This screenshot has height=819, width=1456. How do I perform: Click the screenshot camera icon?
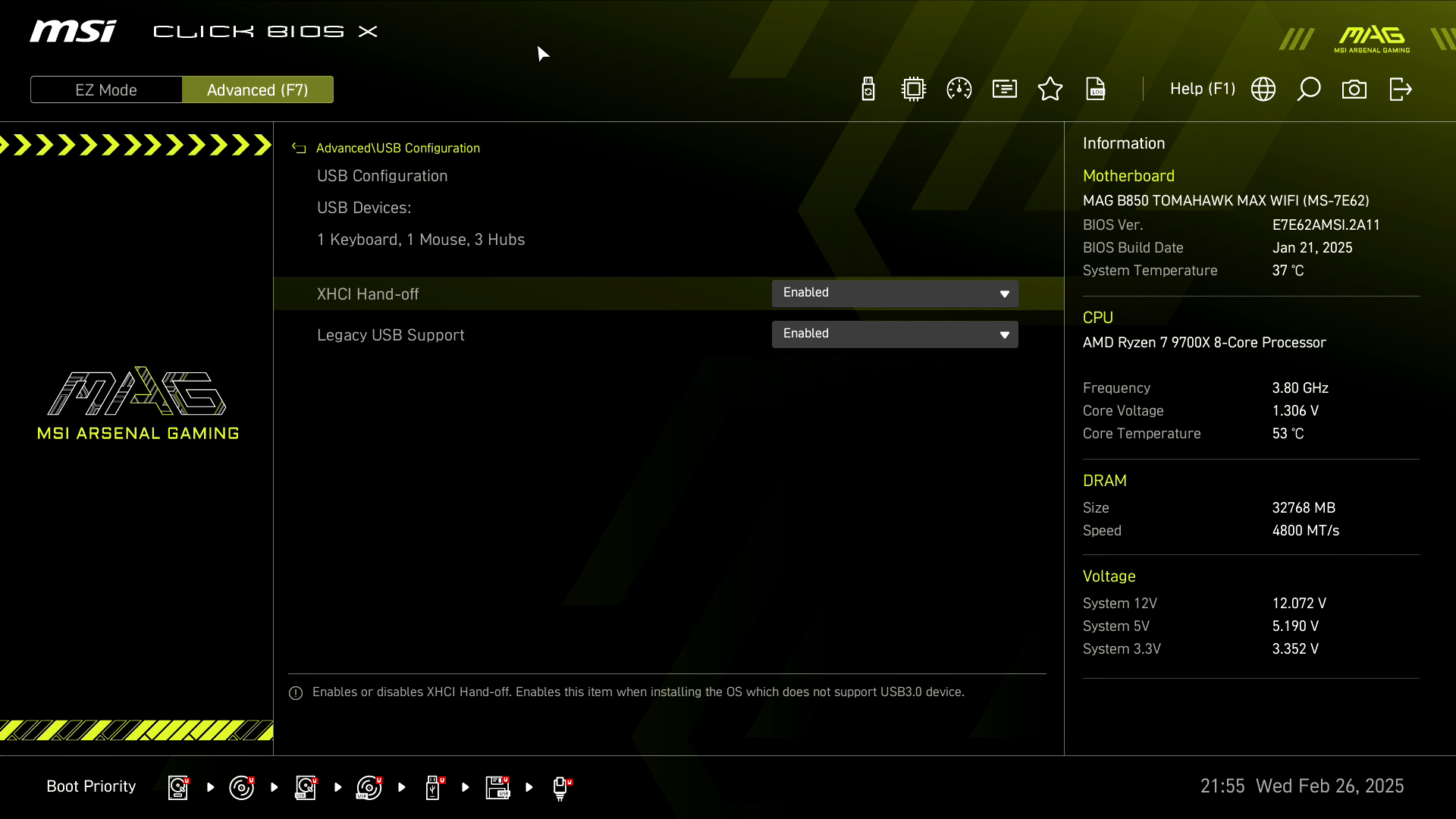click(x=1354, y=89)
